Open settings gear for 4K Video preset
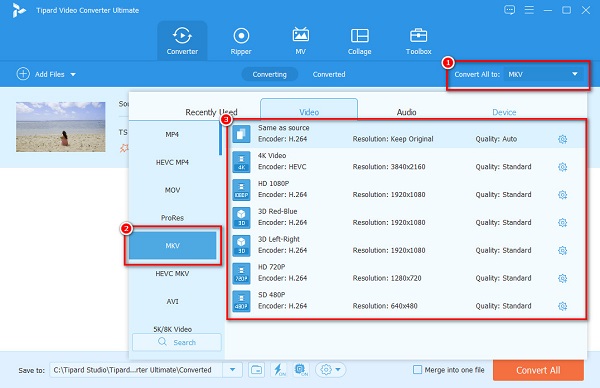600x388 pixels. pyautogui.click(x=562, y=167)
